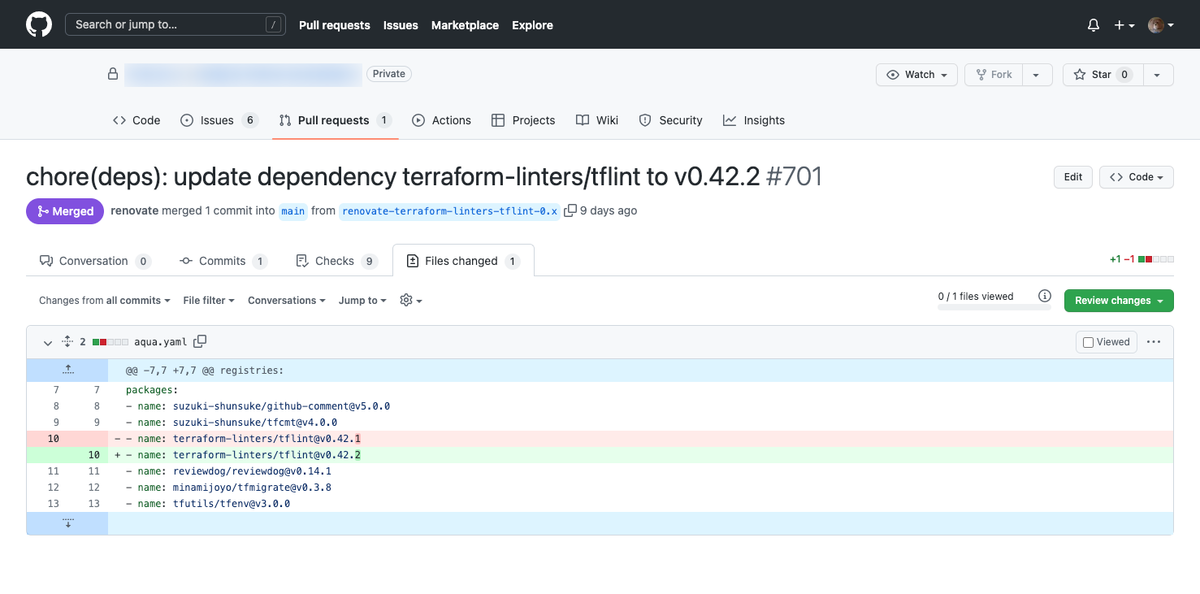Viewport: 1200px width, 594px height.
Task: Click the purple Merged status badge
Action: (x=65, y=211)
